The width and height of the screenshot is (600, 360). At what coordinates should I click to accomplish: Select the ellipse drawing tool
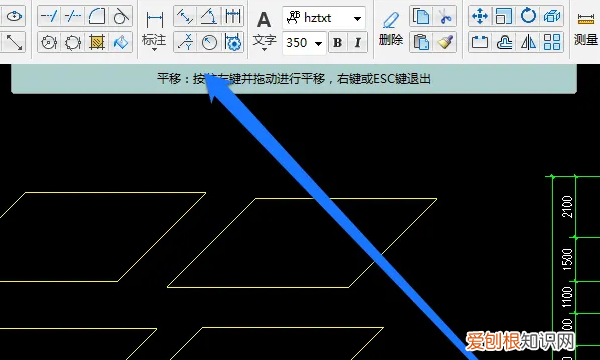click(14, 16)
